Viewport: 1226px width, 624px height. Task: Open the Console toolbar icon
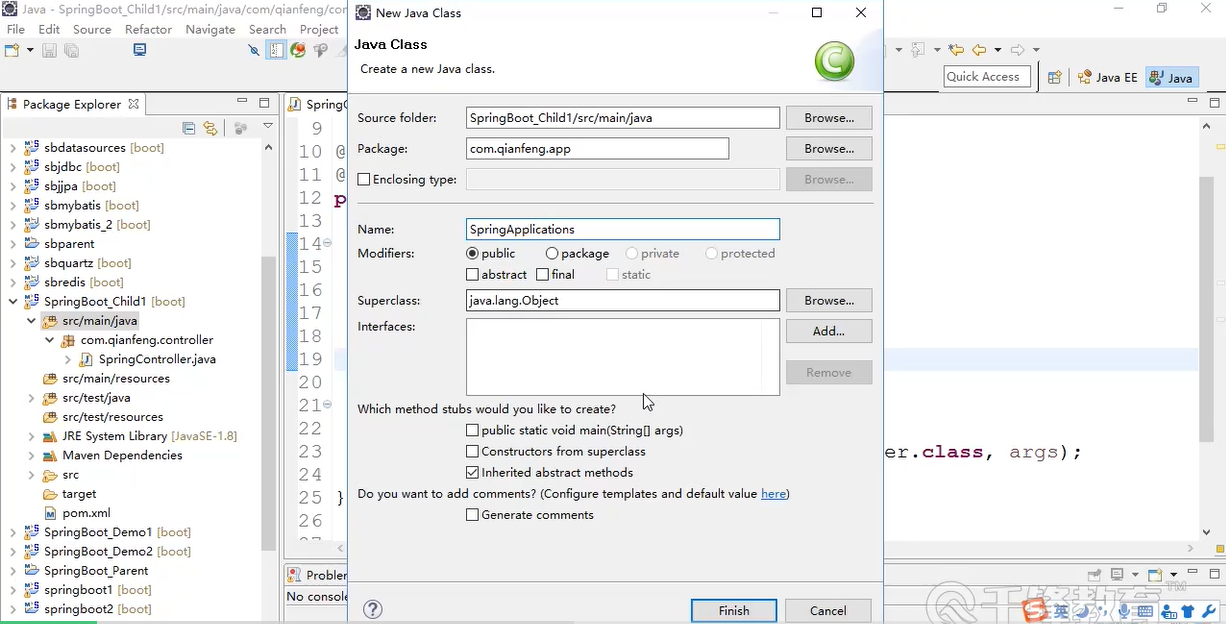(140, 50)
